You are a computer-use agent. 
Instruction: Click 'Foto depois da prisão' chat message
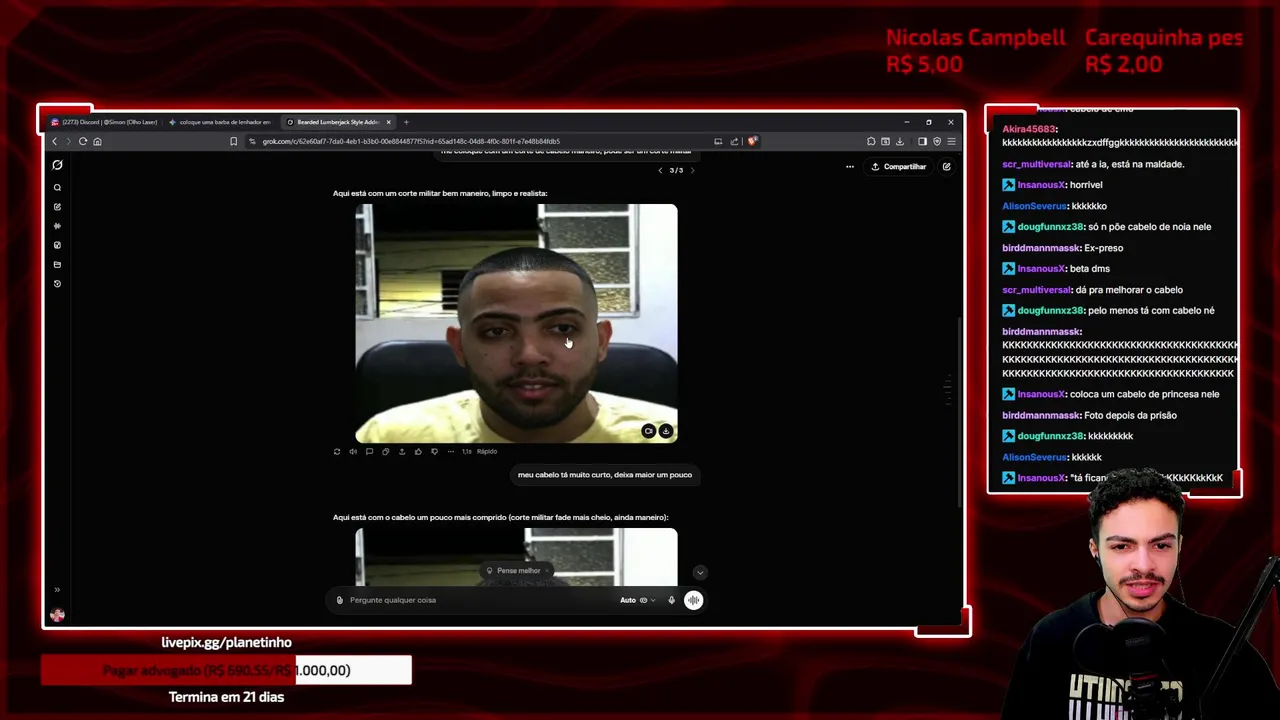click(x=1089, y=415)
